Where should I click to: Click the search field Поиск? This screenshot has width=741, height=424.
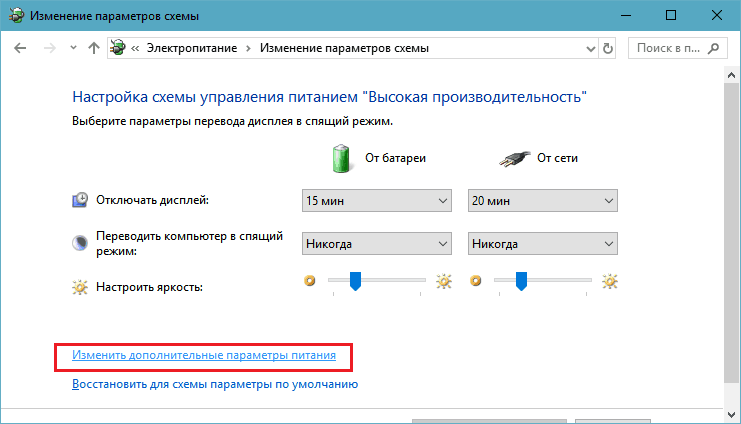(x=676, y=48)
